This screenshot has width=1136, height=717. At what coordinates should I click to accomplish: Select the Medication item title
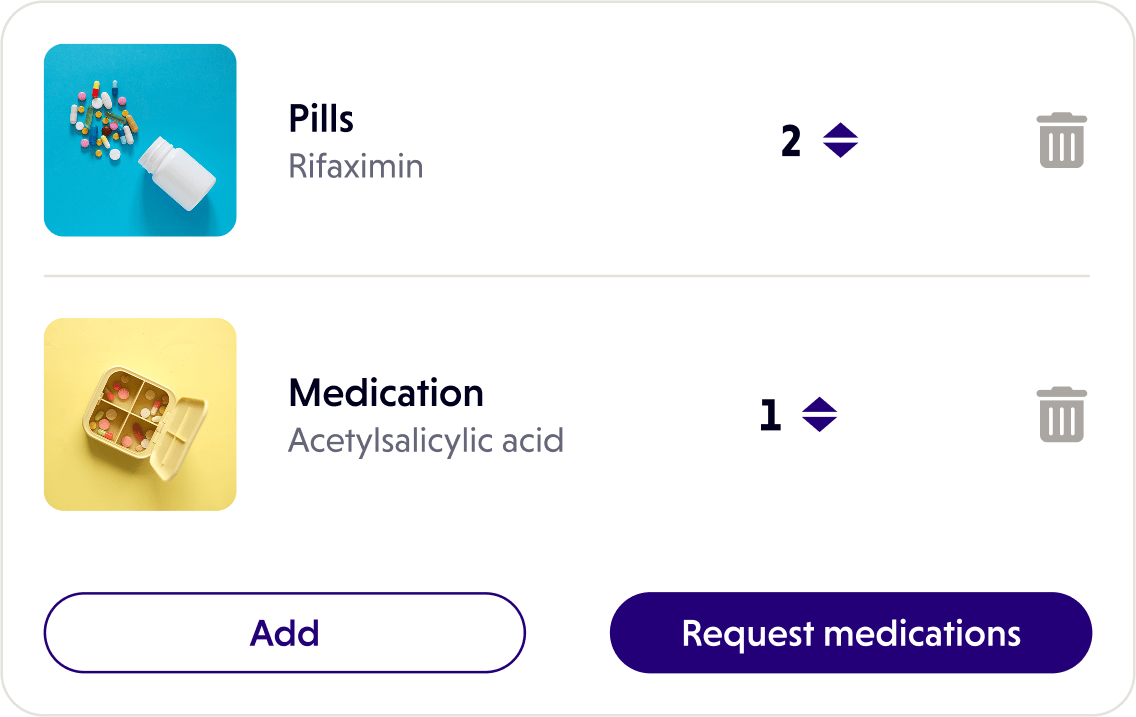click(385, 393)
